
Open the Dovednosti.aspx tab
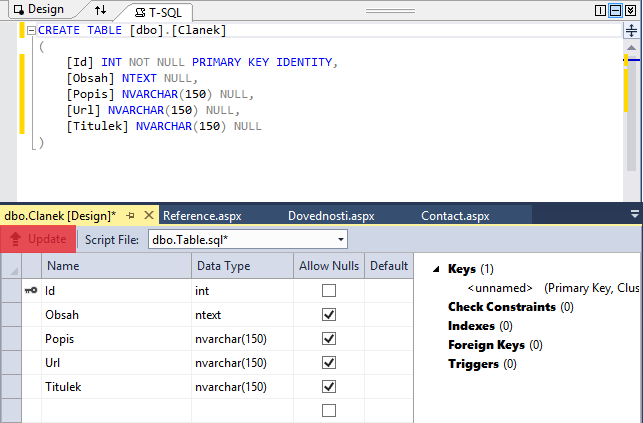(x=331, y=216)
